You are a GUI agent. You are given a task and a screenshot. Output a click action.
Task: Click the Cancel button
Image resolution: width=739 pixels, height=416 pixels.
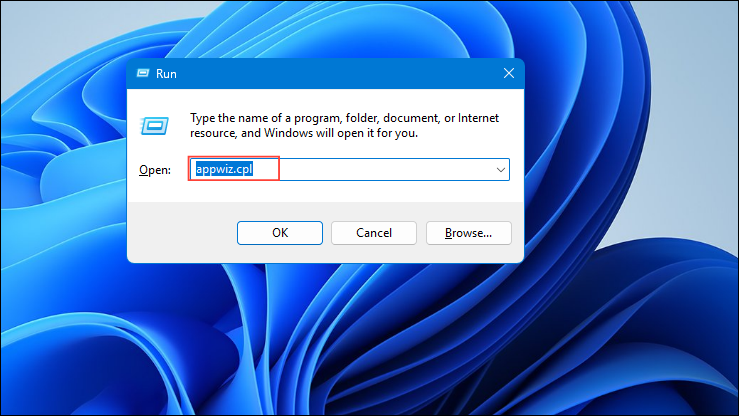pyautogui.click(x=374, y=233)
